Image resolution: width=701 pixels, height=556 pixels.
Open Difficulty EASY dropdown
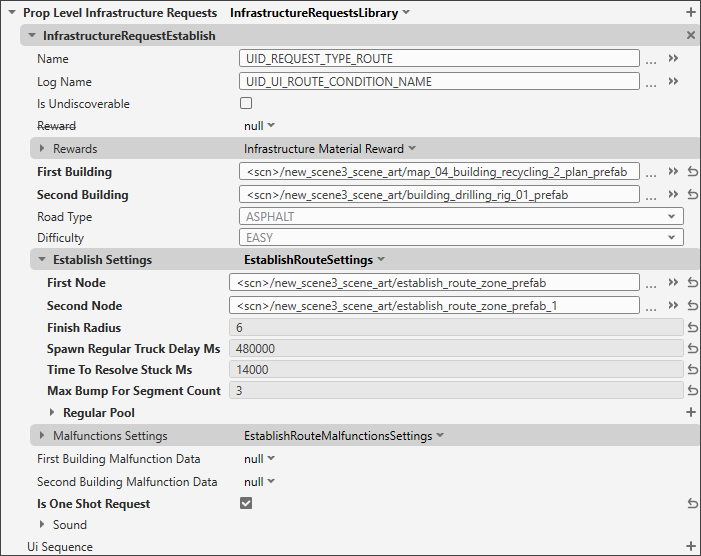(x=461, y=237)
